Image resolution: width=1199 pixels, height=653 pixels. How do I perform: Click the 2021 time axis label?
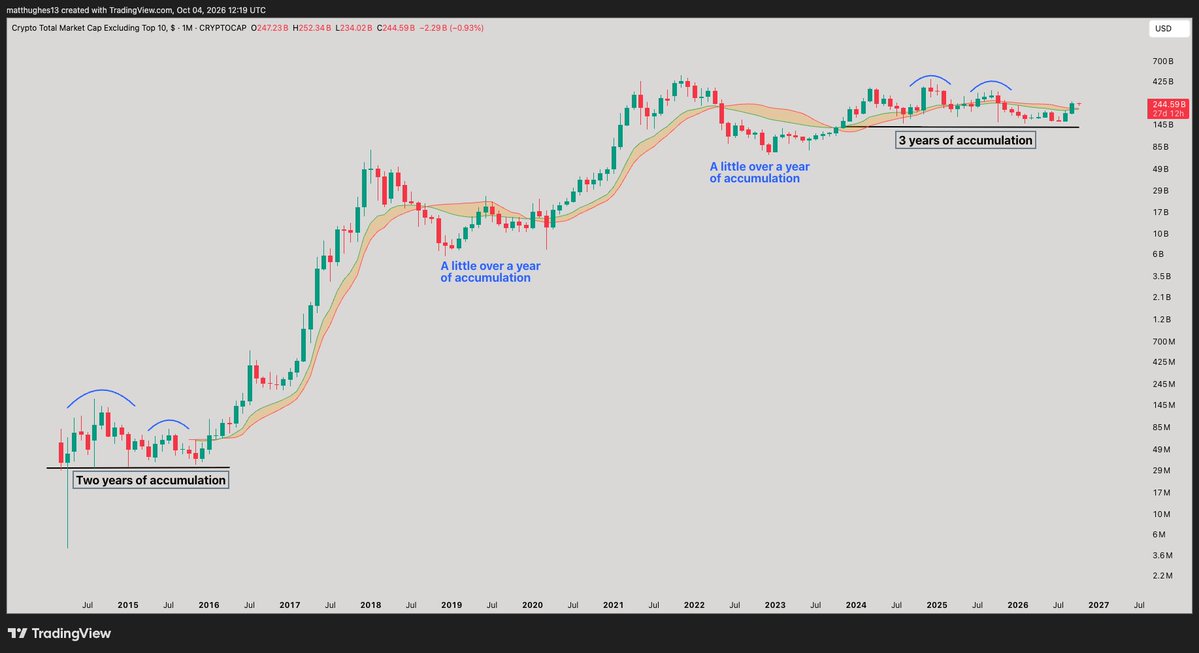pyautogui.click(x=613, y=605)
